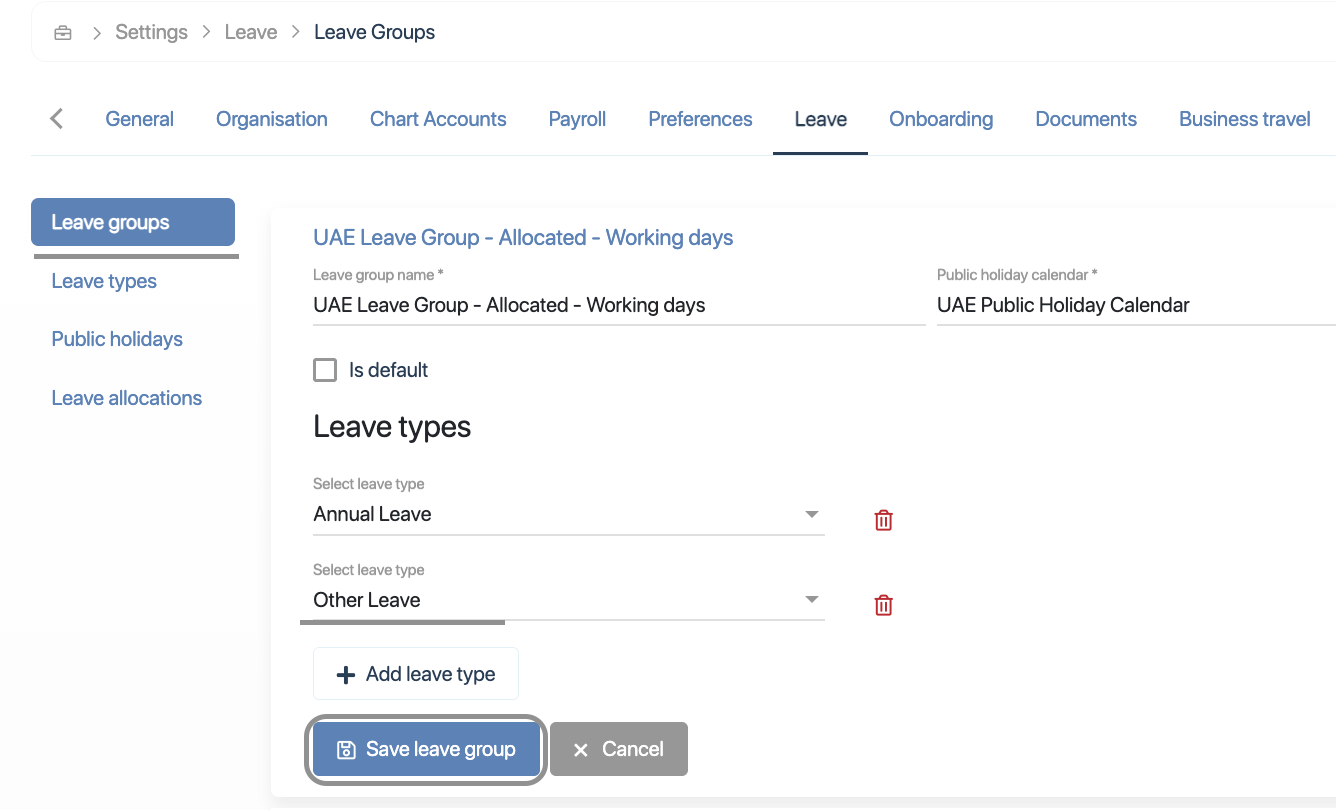Enable the Is default checkbox

[x=325, y=370]
